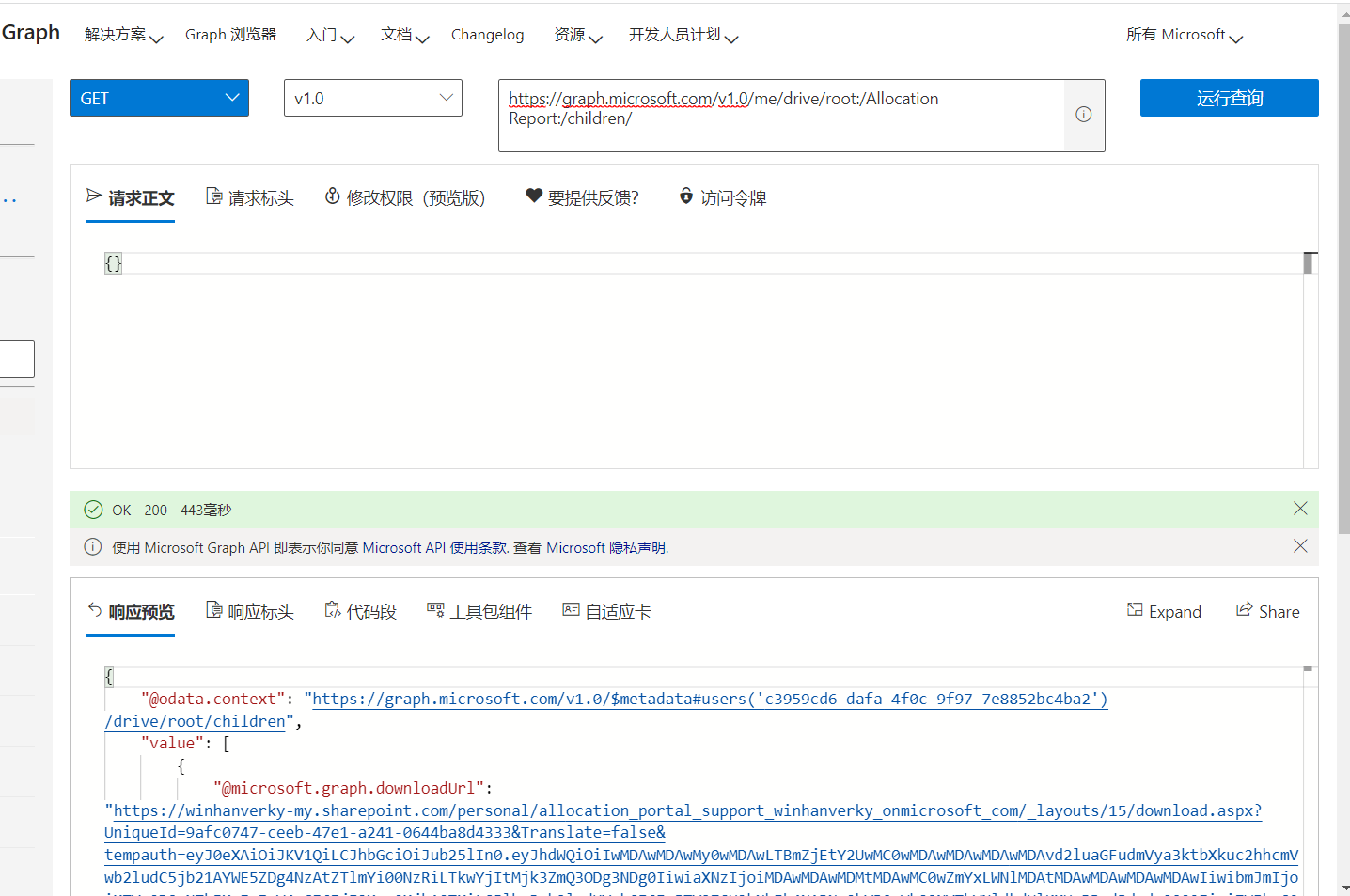Click the info icon in terms notice
Screen dimensions: 1350x896
click(93, 547)
